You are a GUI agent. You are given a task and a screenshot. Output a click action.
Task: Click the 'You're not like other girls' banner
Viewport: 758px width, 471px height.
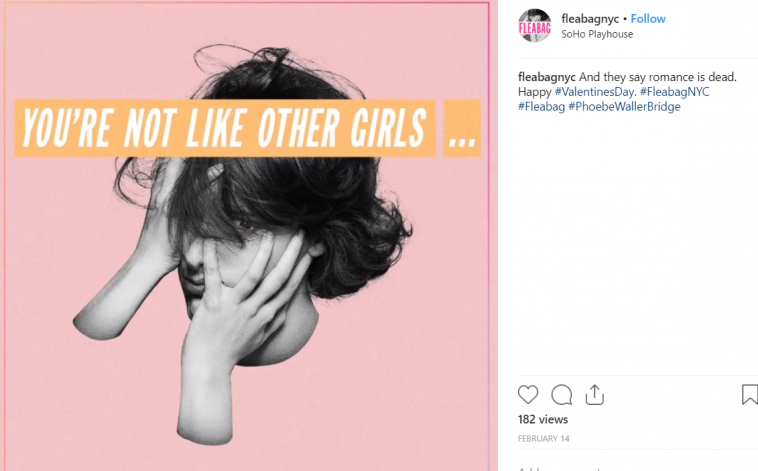pyautogui.click(x=225, y=128)
